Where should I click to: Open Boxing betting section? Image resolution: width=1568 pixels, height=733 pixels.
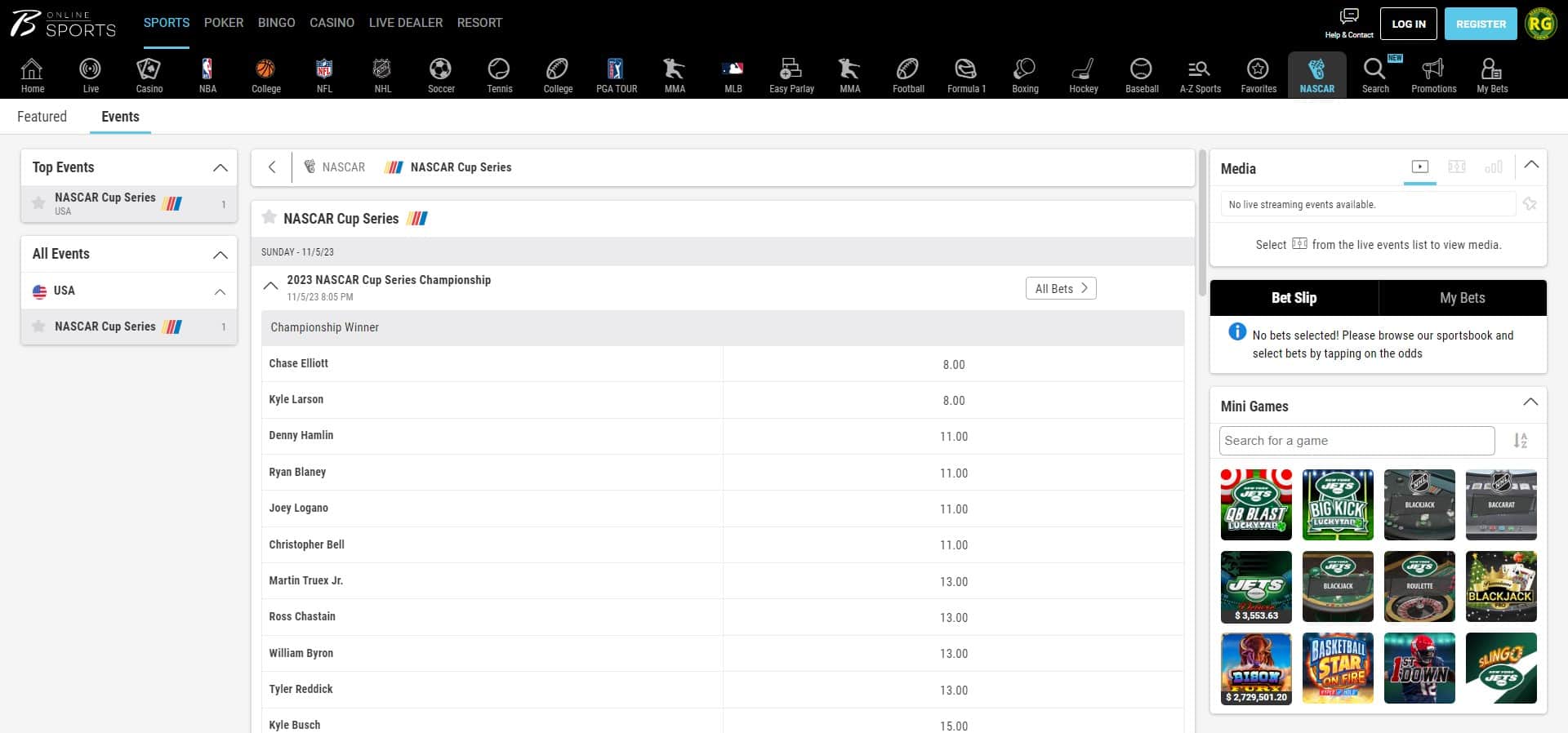[1025, 76]
